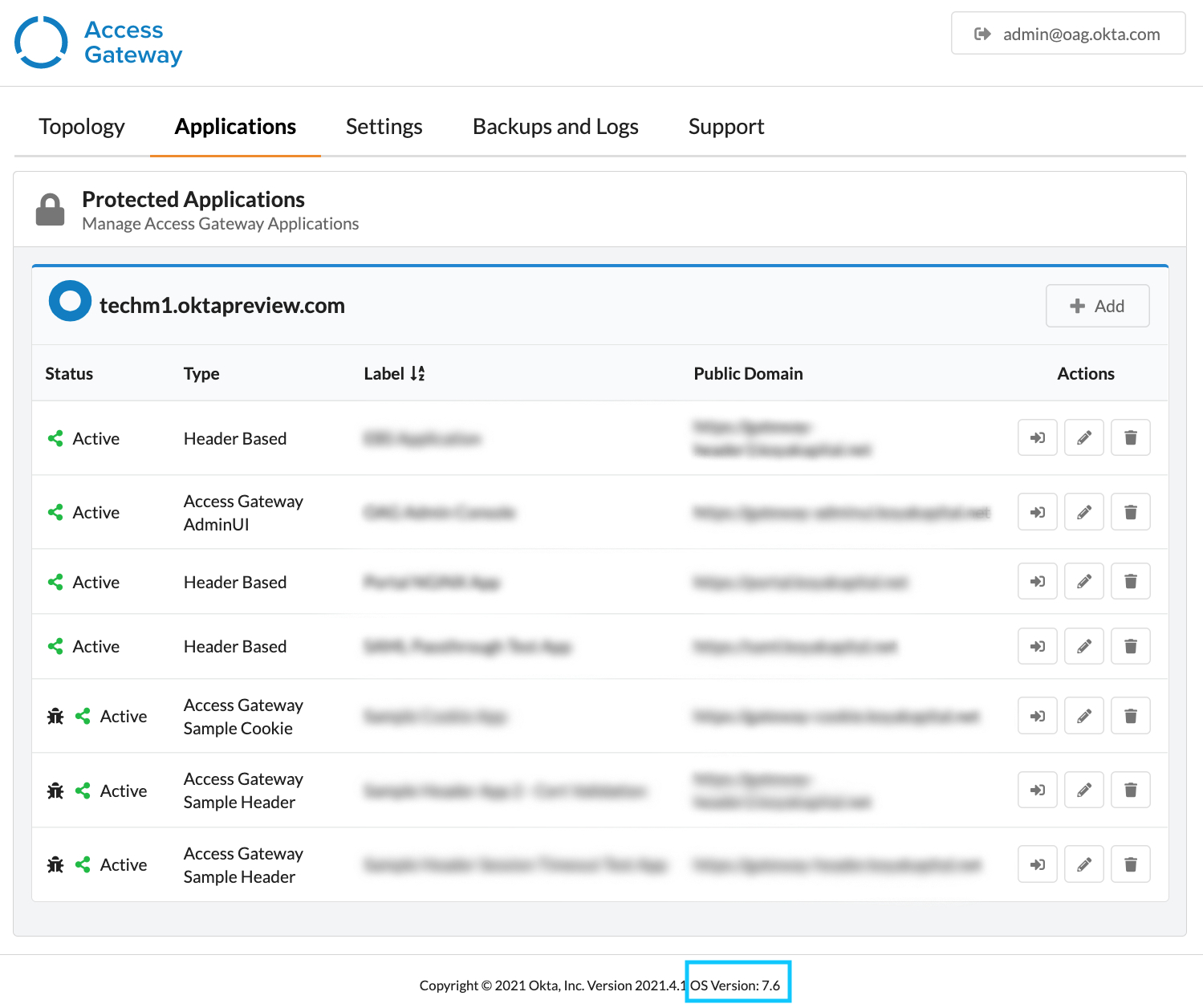Open the Topology tab

82,127
